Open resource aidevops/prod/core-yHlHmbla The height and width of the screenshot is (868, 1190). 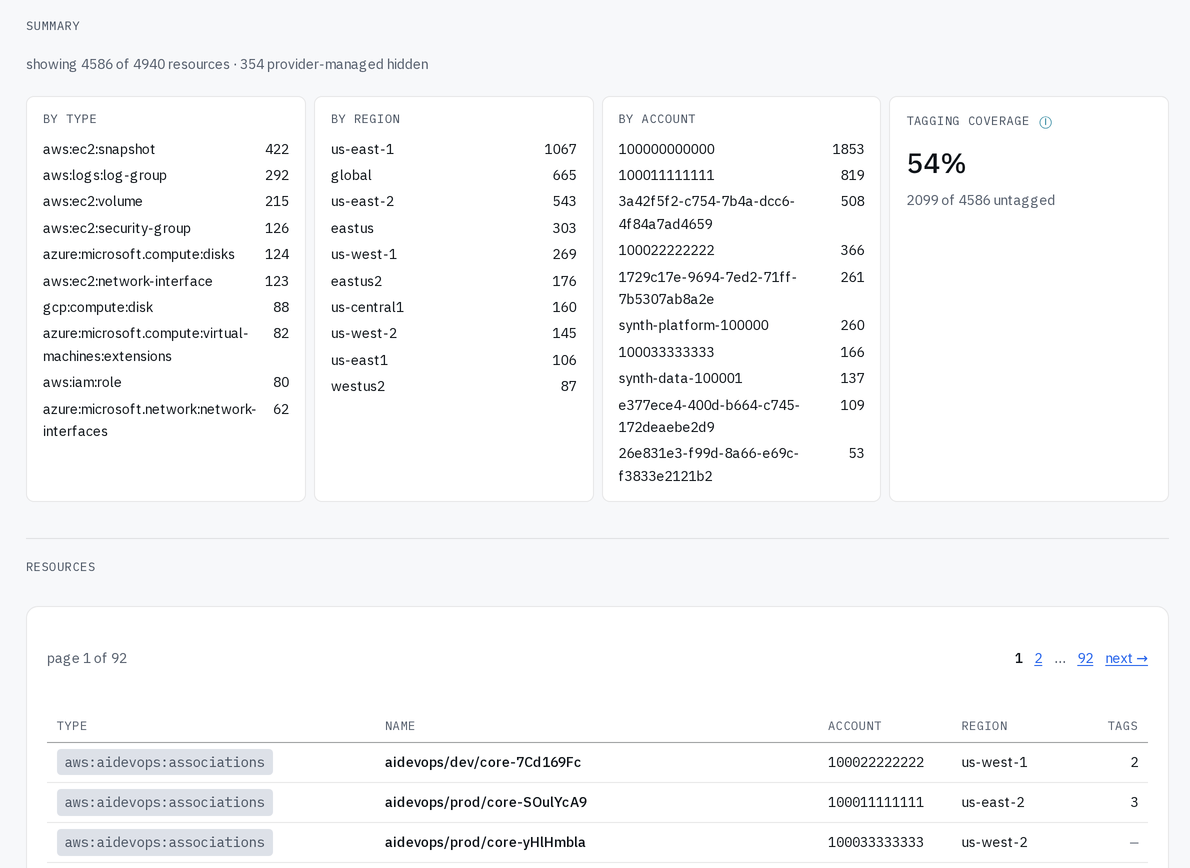click(x=485, y=843)
